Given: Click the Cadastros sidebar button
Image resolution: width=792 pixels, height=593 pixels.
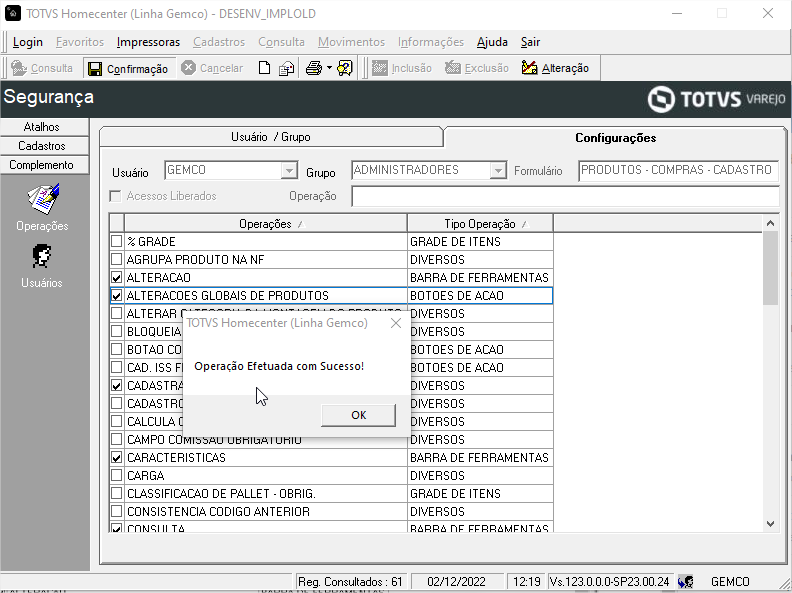Looking at the screenshot, I should click(x=42, y=146).
